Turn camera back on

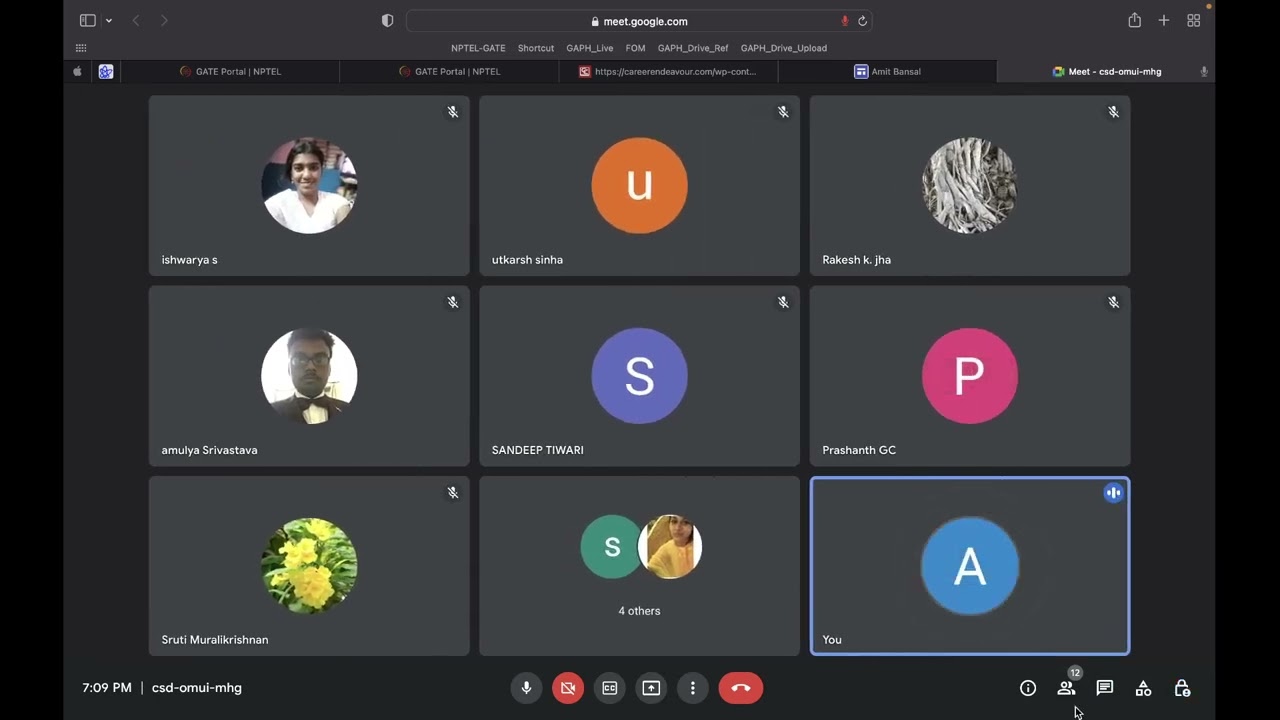pyautogui.click(x=568, y=688)
